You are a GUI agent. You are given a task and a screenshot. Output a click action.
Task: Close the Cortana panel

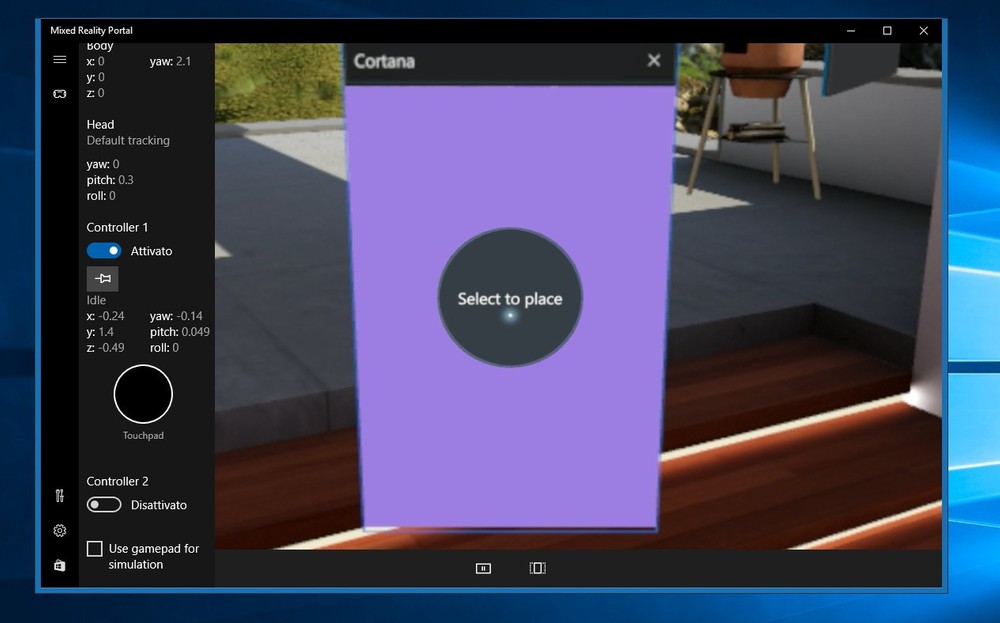pyautogui.click(x=654, y=60)
